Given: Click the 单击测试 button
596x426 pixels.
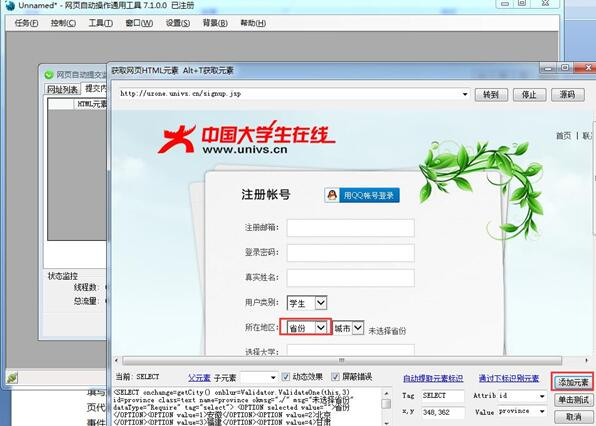Looking at the screenshot, I should pos(573,399).
